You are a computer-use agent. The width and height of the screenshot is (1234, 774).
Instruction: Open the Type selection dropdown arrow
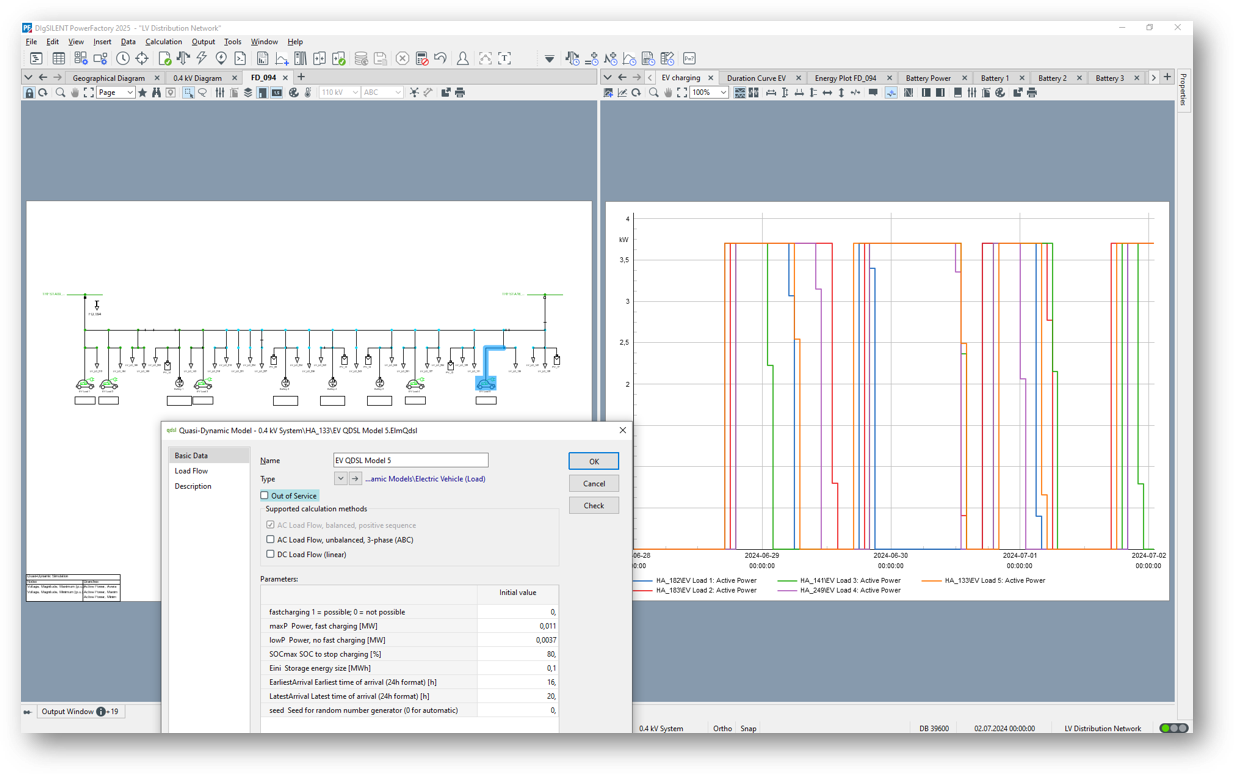pos(340,479)
